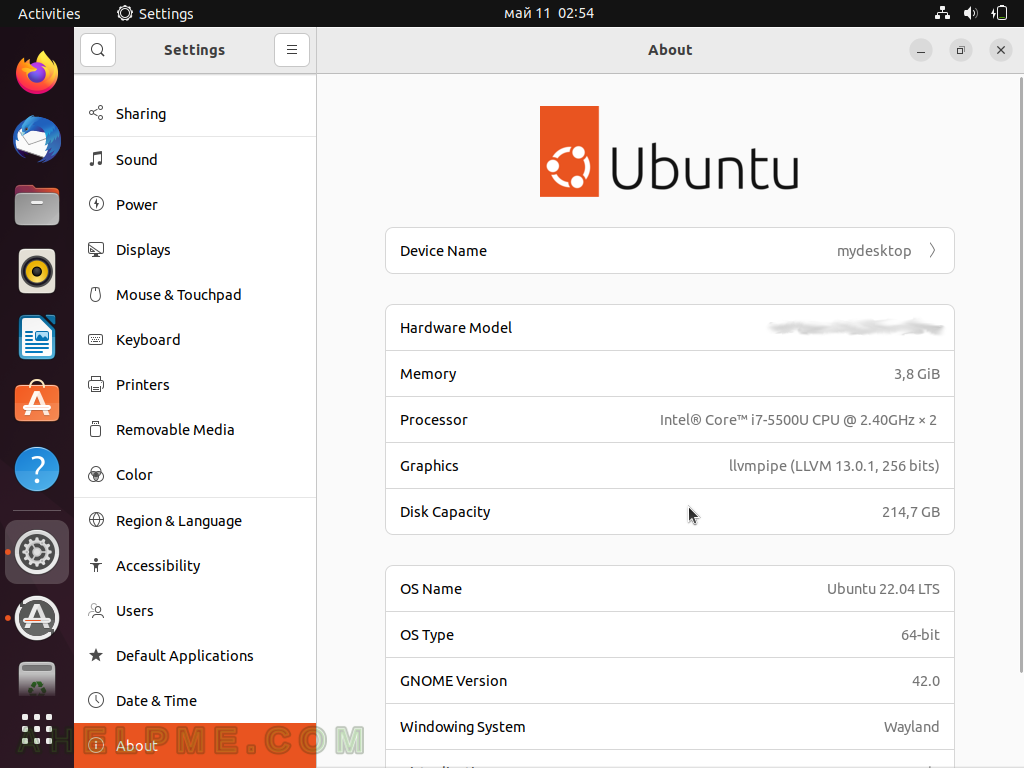The height and width of the screenshot is (768, 1024).
Task: Click the OS Name value Ubuntu 22.04 LTS
Action: (883, 589)
